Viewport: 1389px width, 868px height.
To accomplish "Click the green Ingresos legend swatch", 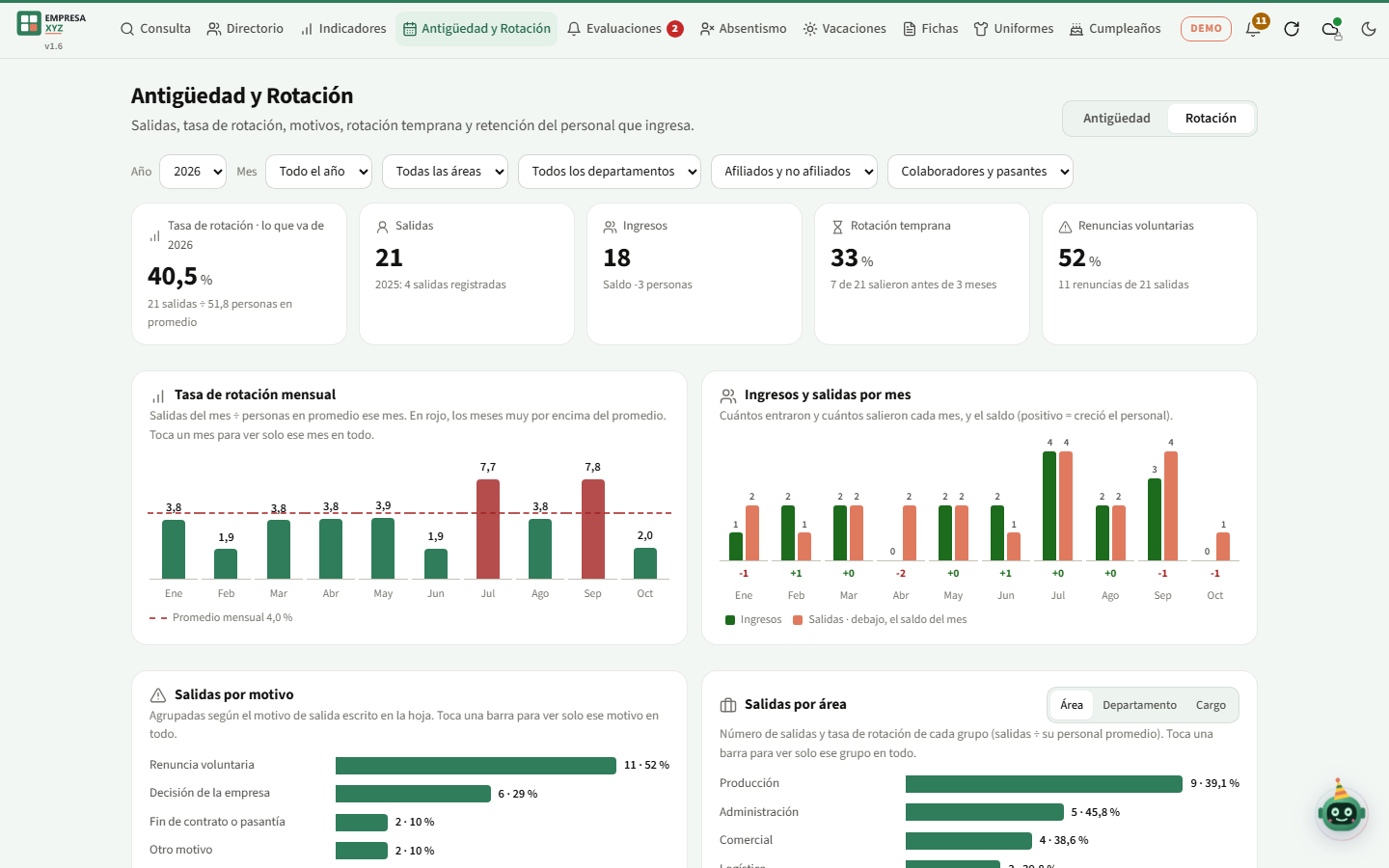I will point(730,620).
